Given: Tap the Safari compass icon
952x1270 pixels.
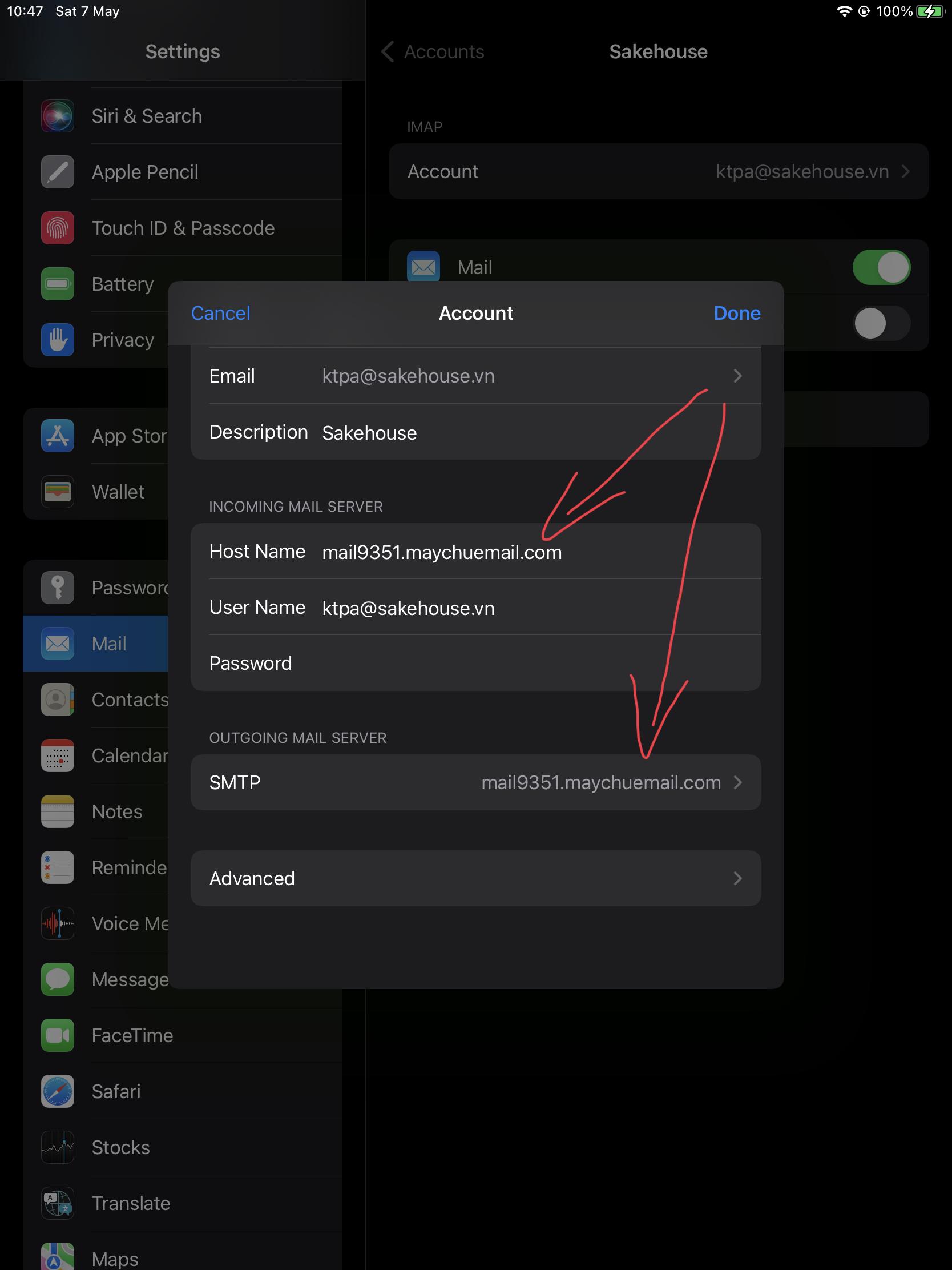Looking at the screenshot, I should (x=58, y=1091).
